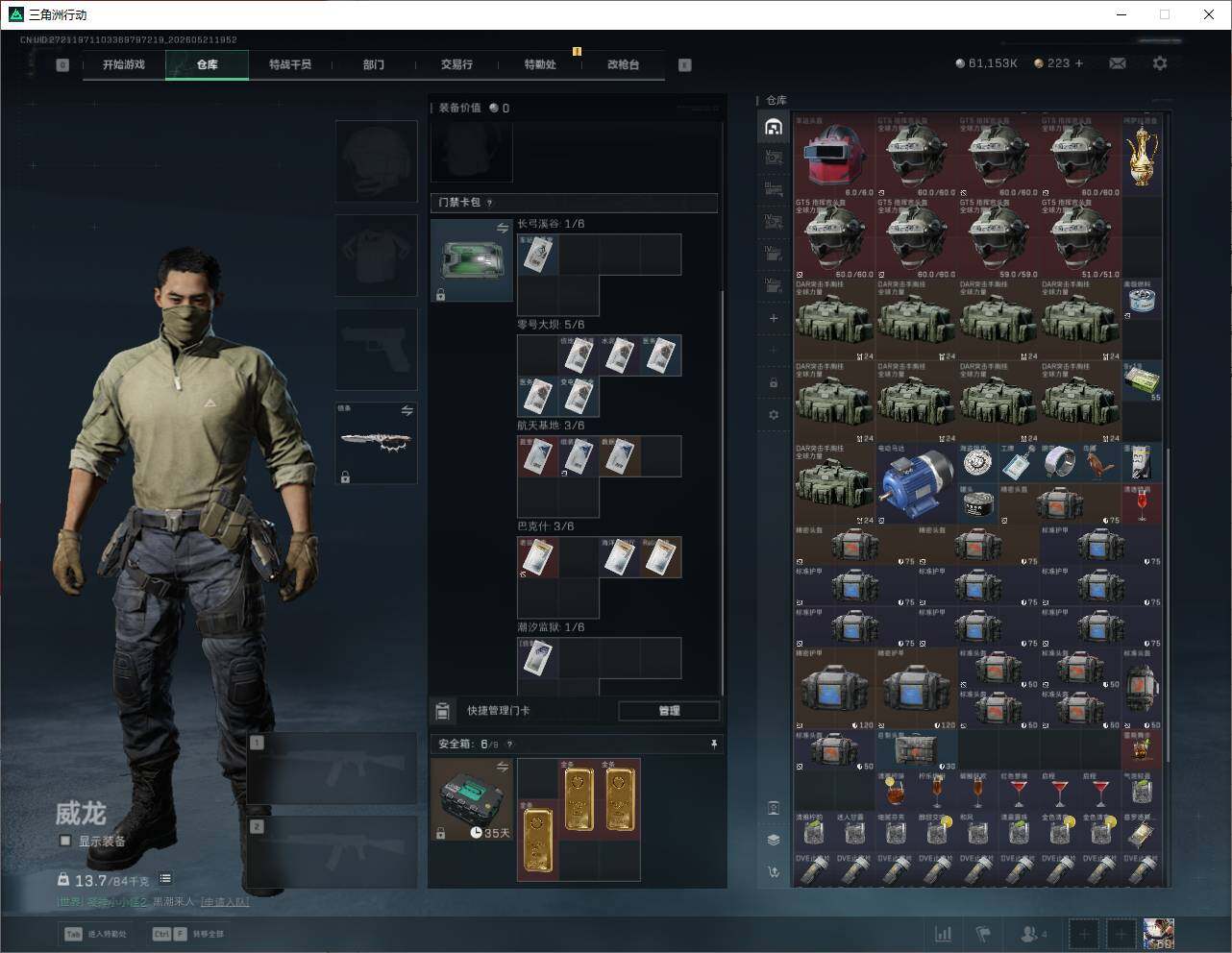Open the mail envelope icon

tap(1118, 63)
